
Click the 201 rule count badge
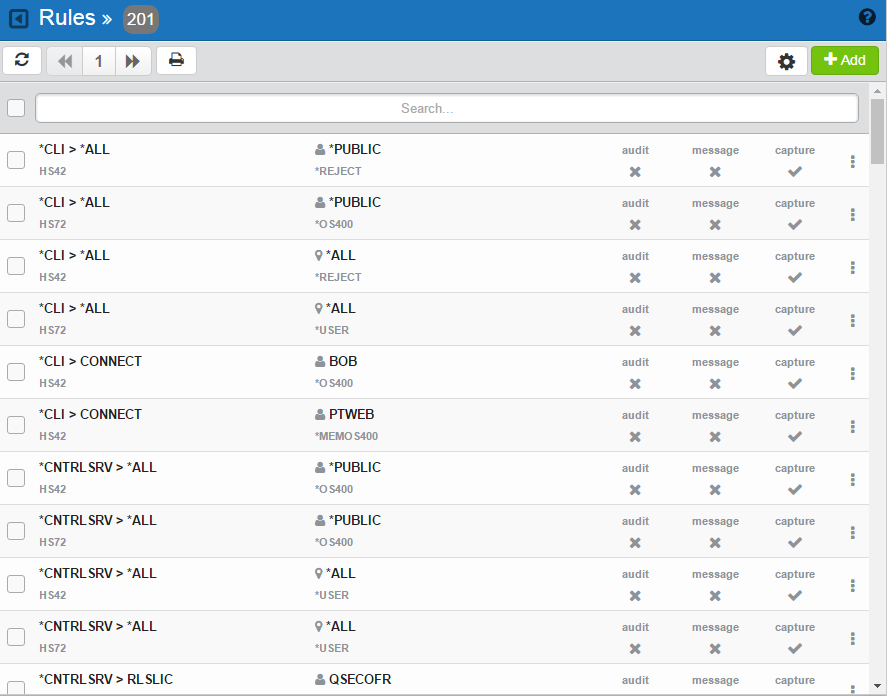point(140,19)
